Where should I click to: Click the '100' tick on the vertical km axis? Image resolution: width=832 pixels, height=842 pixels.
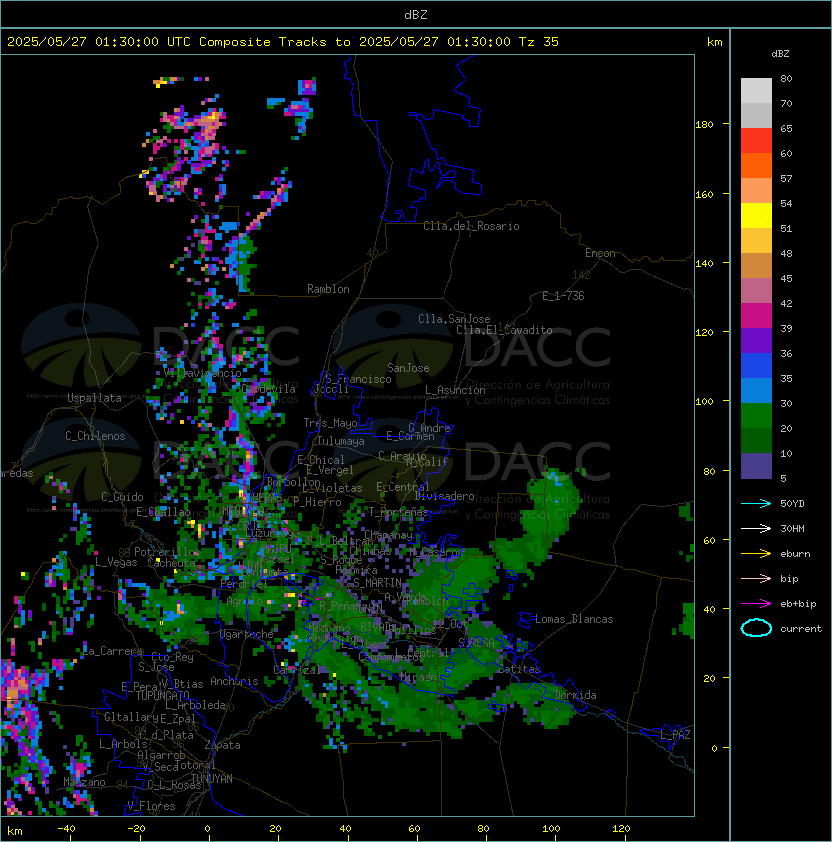pyautogui.click(x=704, y=402)
